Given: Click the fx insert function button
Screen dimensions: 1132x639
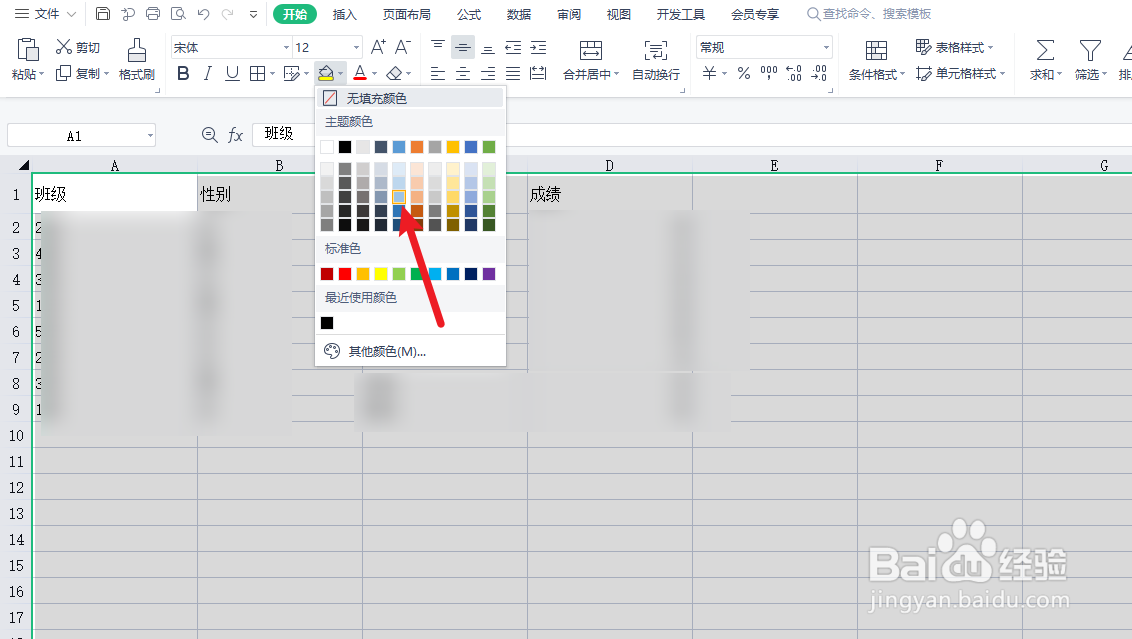Looking at the screenshot, I should click(235, 135).
